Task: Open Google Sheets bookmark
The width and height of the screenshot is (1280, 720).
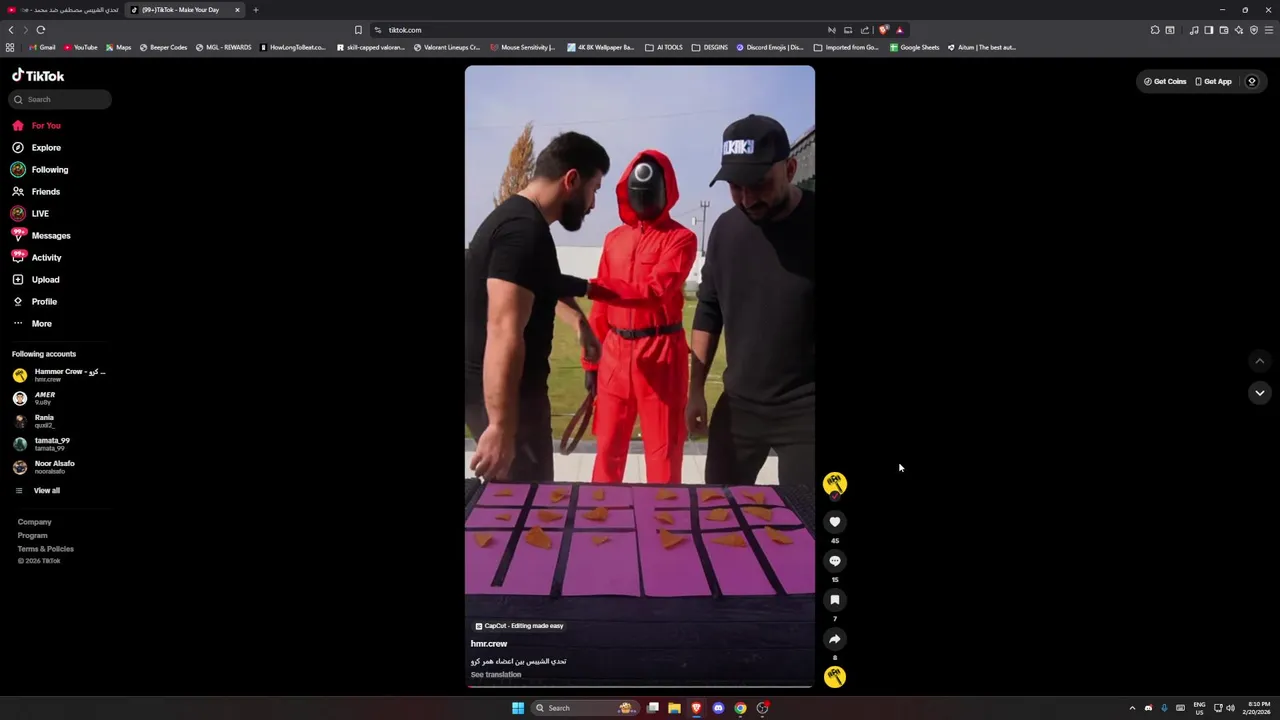Action: (x=914, y=47)
